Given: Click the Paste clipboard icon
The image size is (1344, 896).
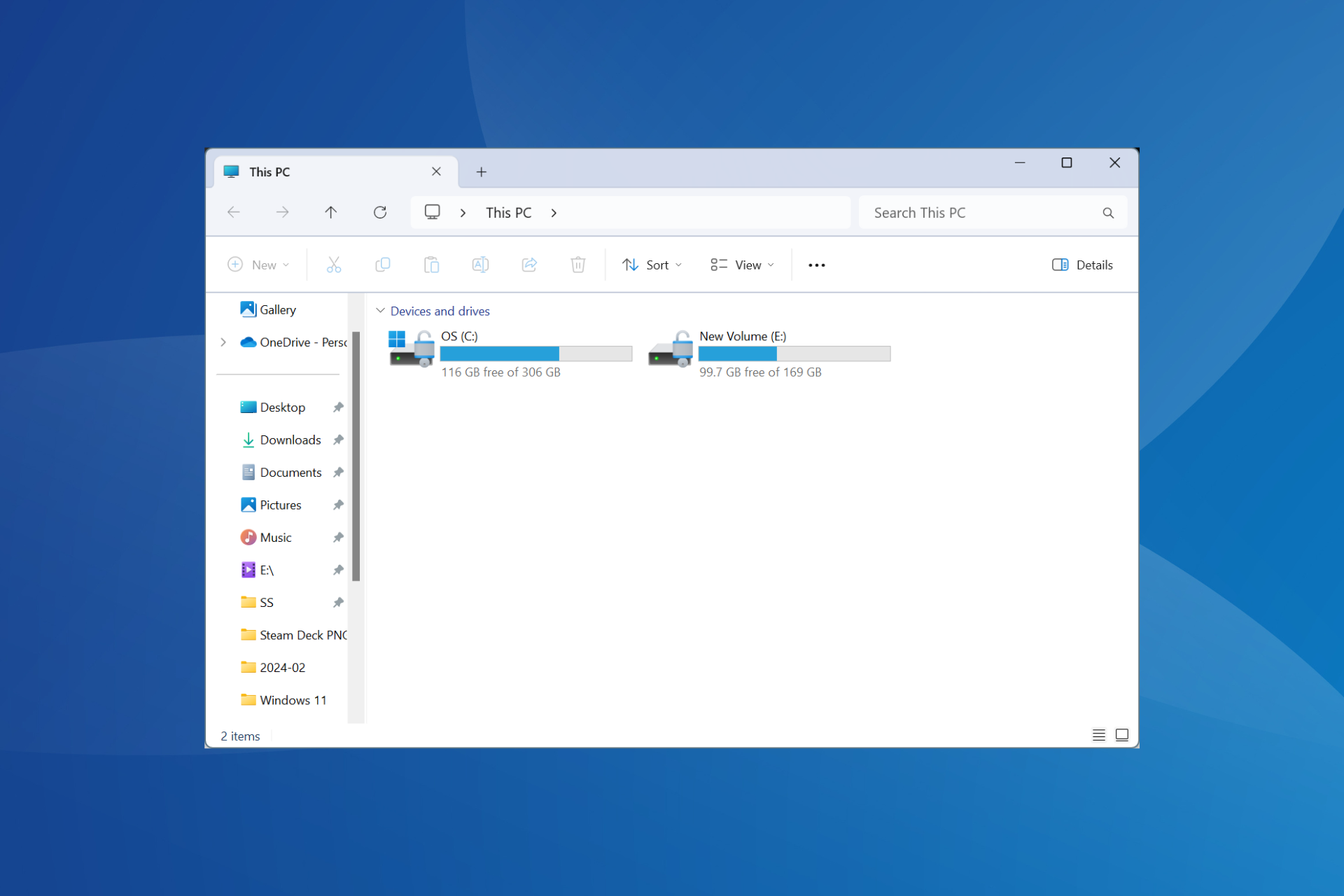Looking at the screenshot, I should coord(432,265).
